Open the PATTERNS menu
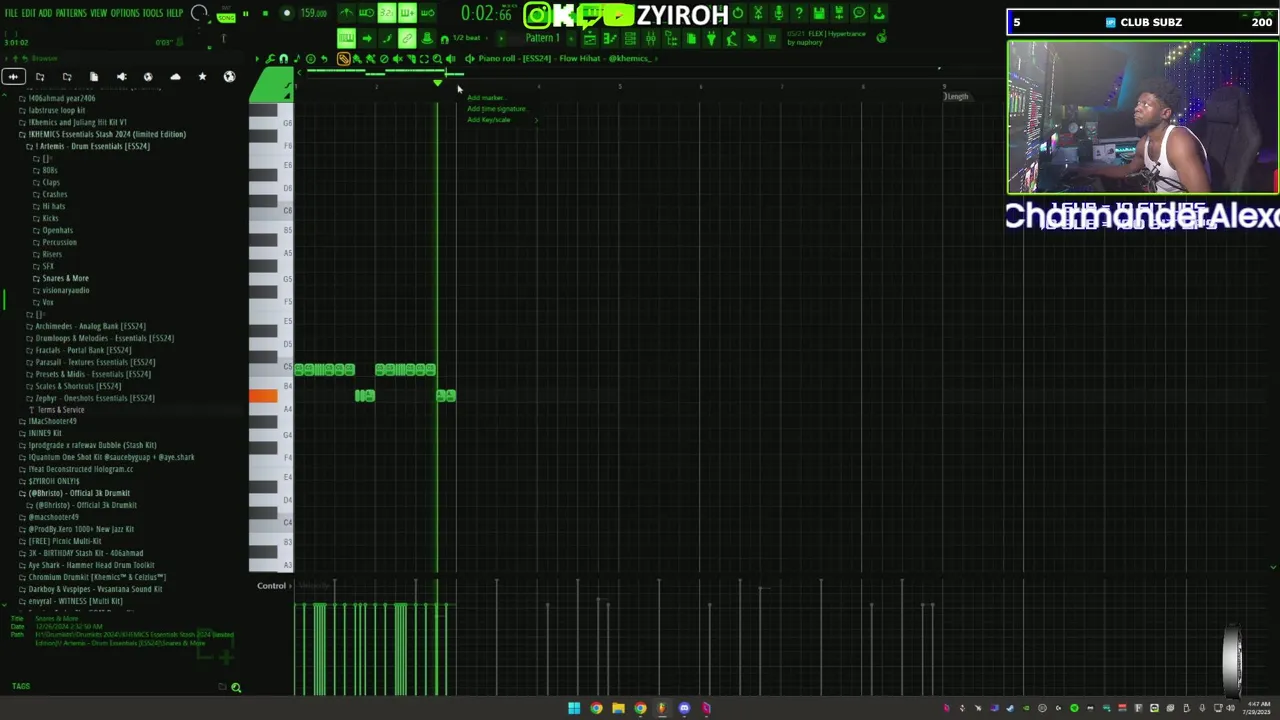The width and height of the screenshot is (1280, 720). (x=71, y=13)
